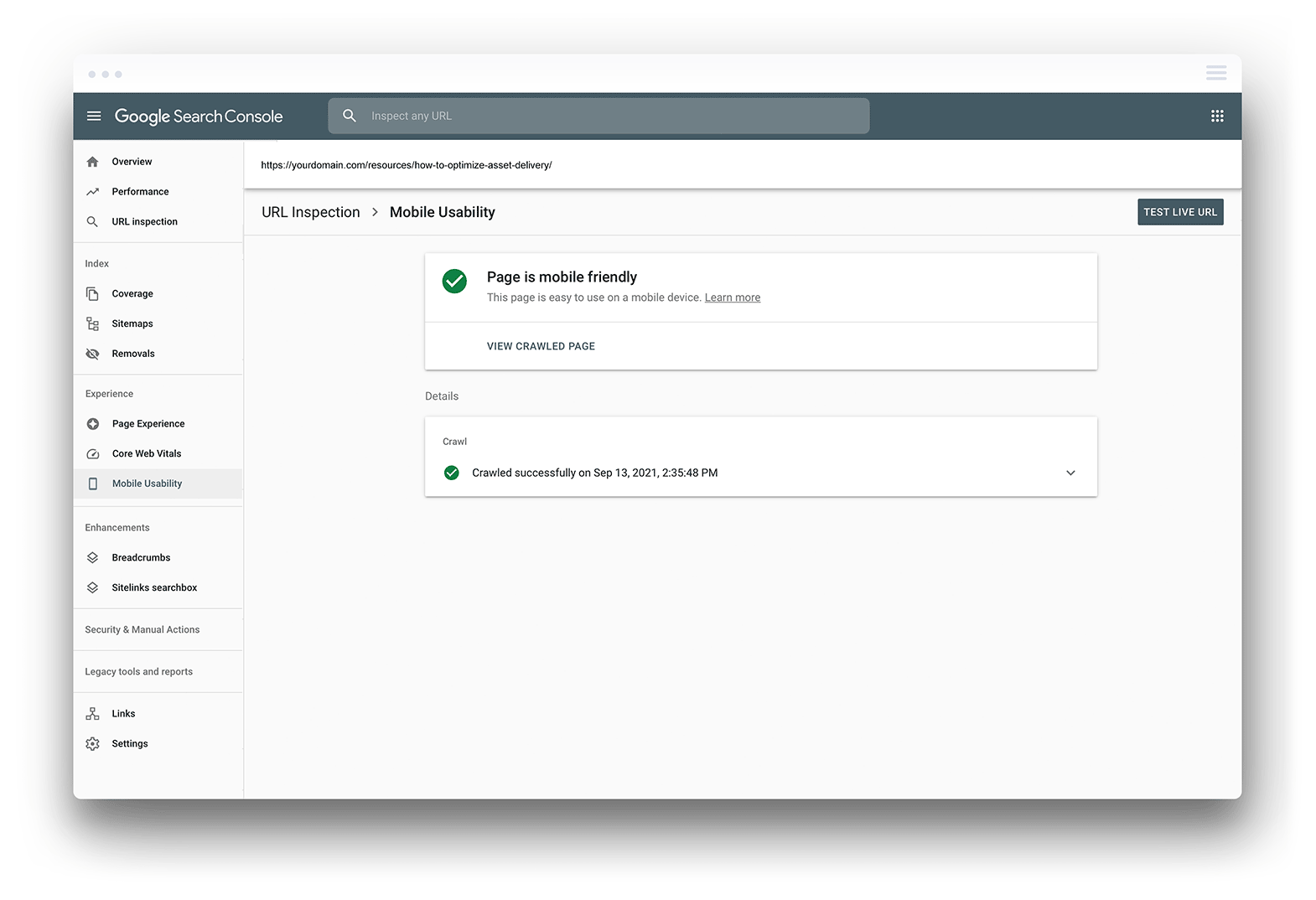The width and height of the screenshot is (1316, 900).
Task: Open Overview in the sidebar
Action: pyautogui.click(x=158, y=162)
